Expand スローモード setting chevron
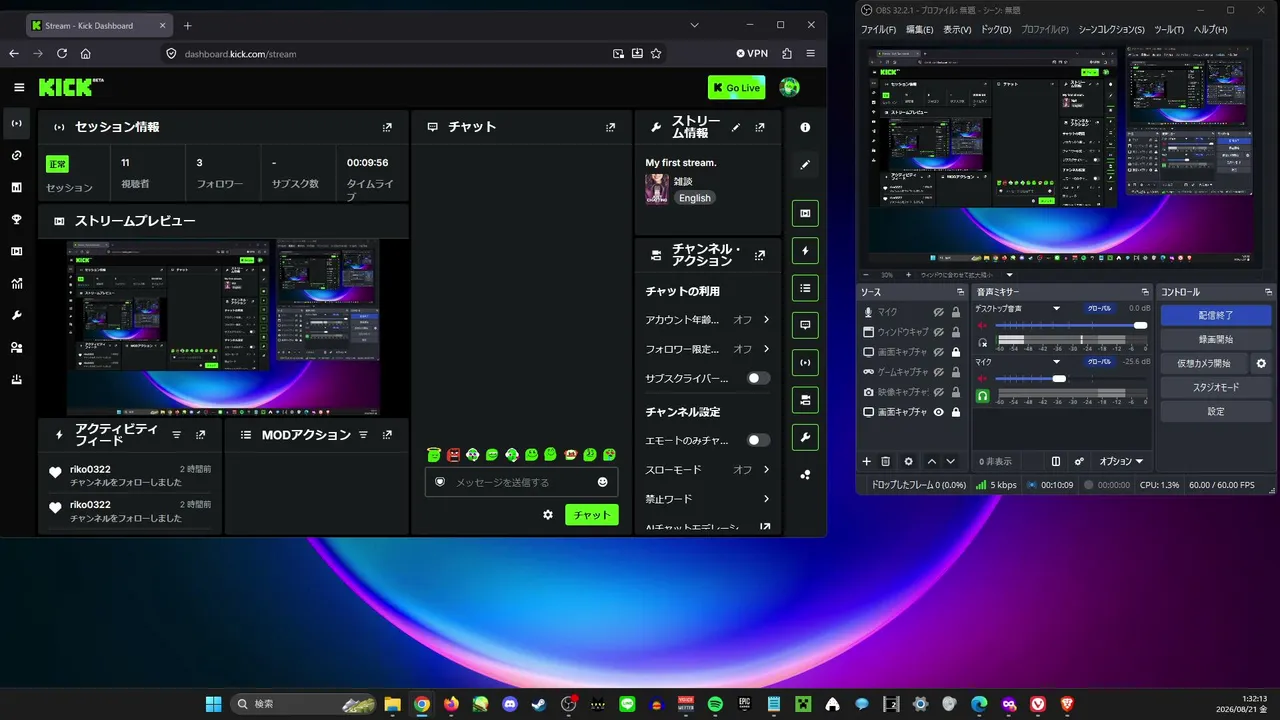 pyautogui.click(x=766, y=469)
